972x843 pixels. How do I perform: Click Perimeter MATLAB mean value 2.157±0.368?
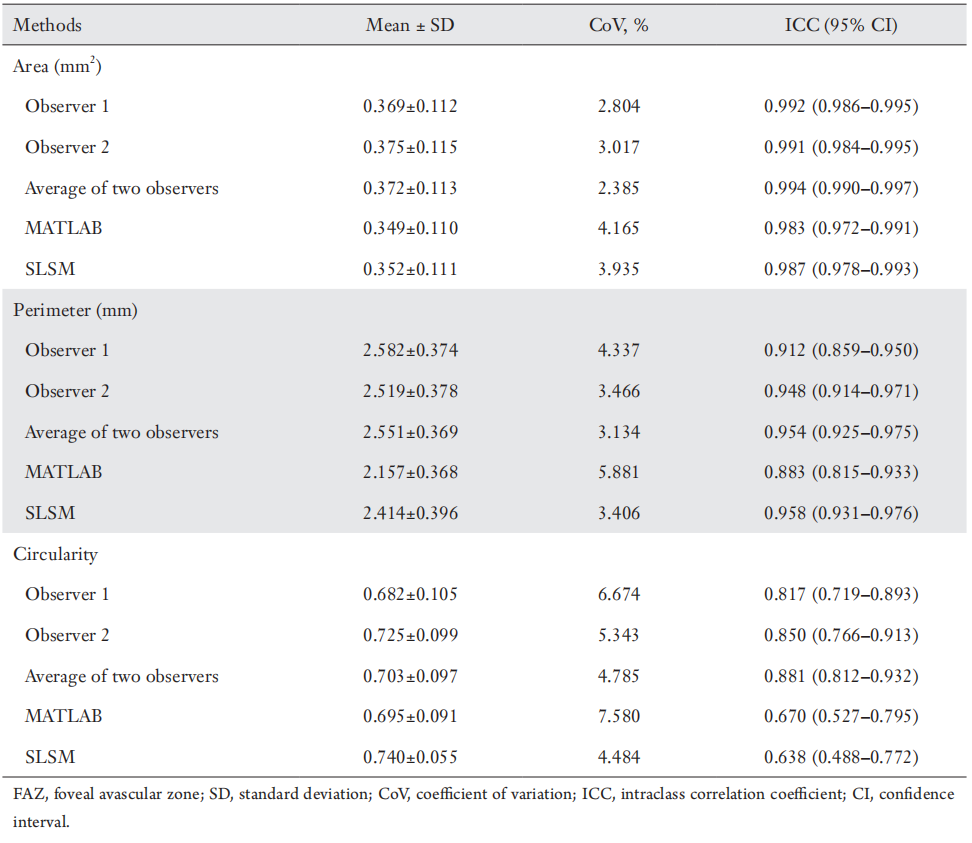pos(410,472)
